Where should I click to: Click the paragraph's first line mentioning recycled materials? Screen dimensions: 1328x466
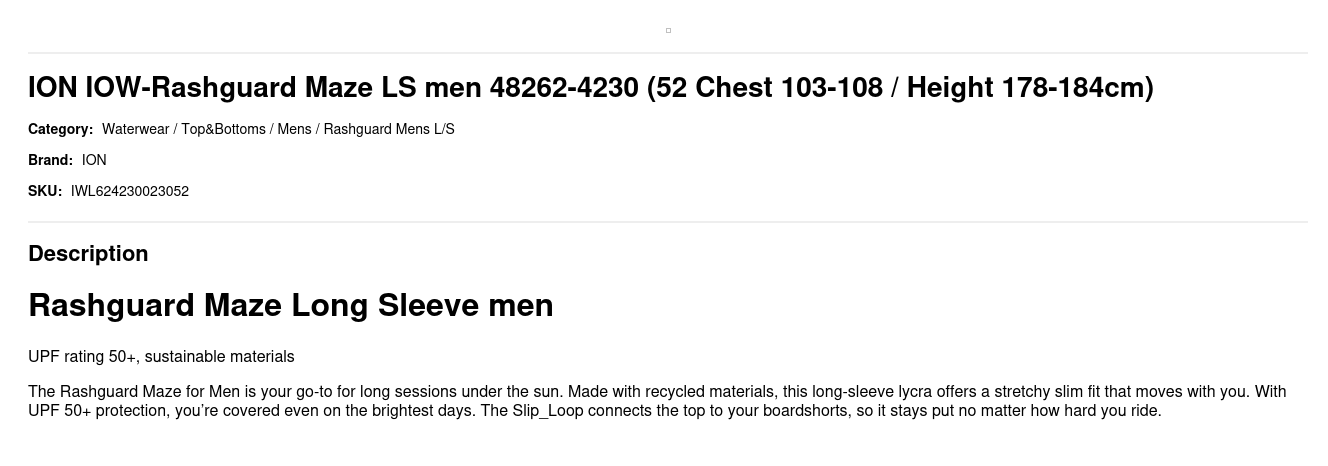click(656, 392)
